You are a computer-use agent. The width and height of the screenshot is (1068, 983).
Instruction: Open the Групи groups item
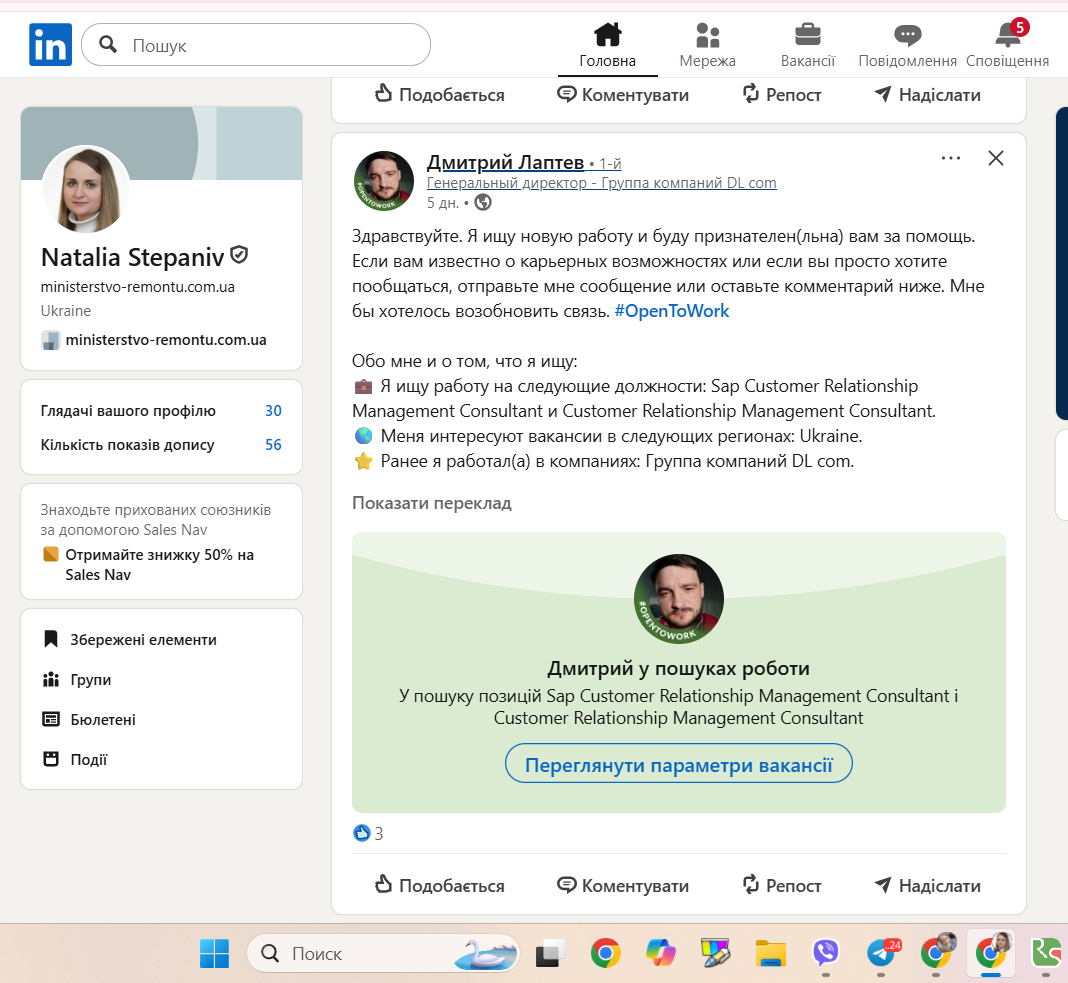tap(76, 680)
